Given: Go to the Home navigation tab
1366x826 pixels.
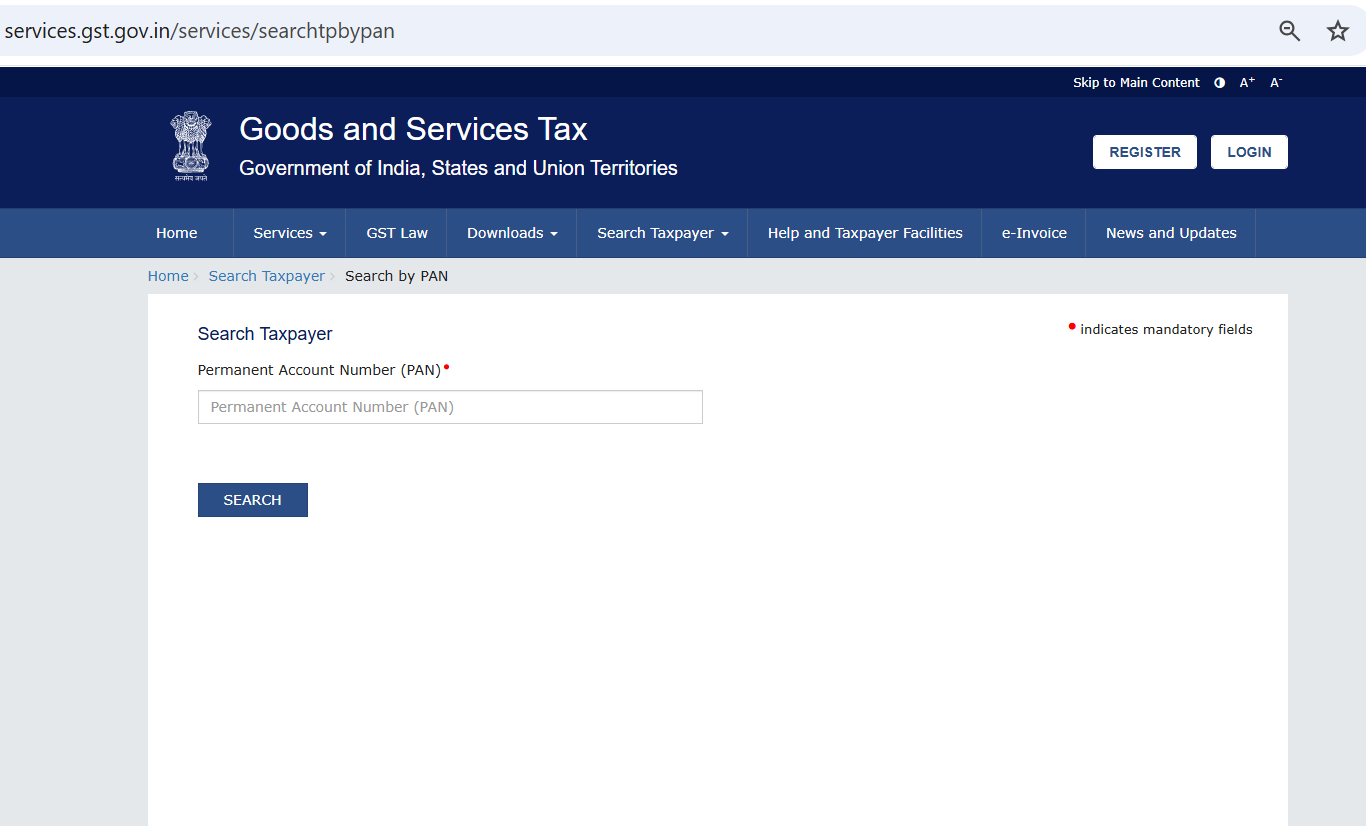Looking at the screenshot, I should pyautogui.click(x=176, y=233).
